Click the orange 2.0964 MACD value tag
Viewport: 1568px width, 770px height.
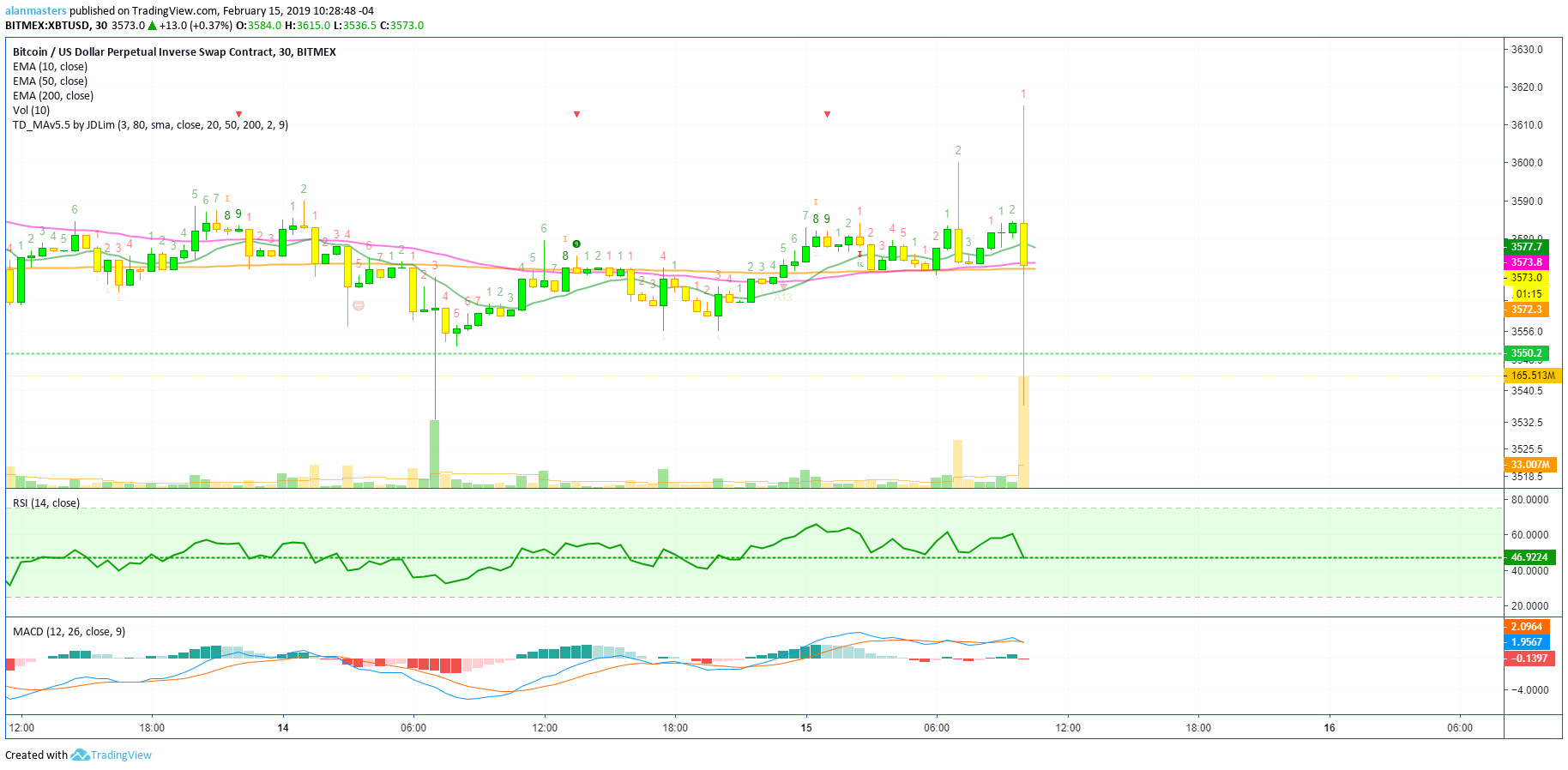[x=1526, y=627]
